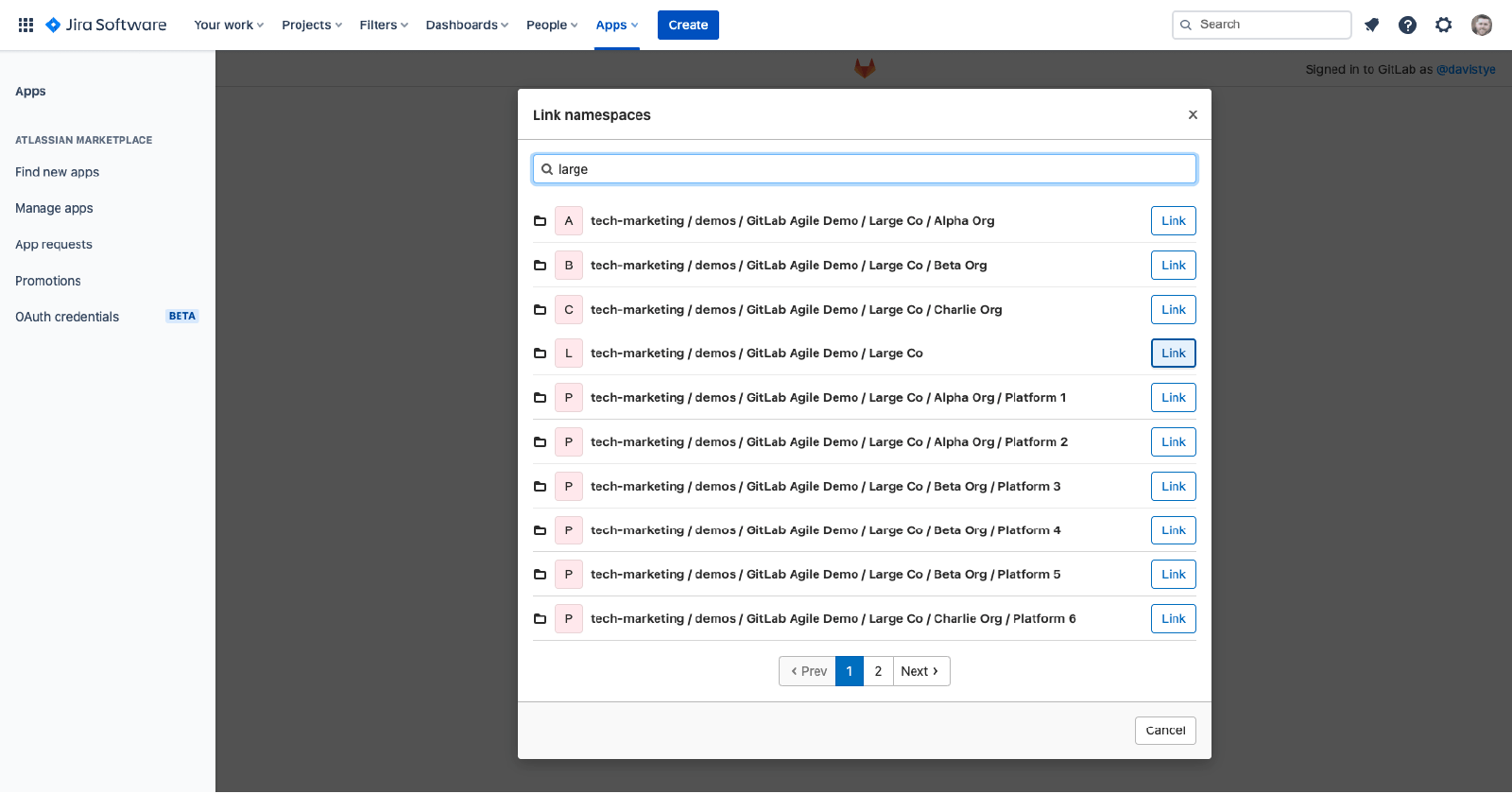Cancel the Link namespaces dialog

tap(1164, 731)
